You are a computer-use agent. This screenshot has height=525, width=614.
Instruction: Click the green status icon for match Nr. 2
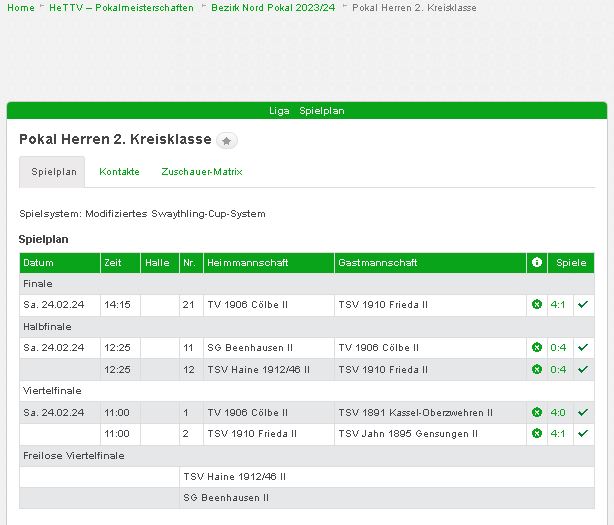point(537,434)
